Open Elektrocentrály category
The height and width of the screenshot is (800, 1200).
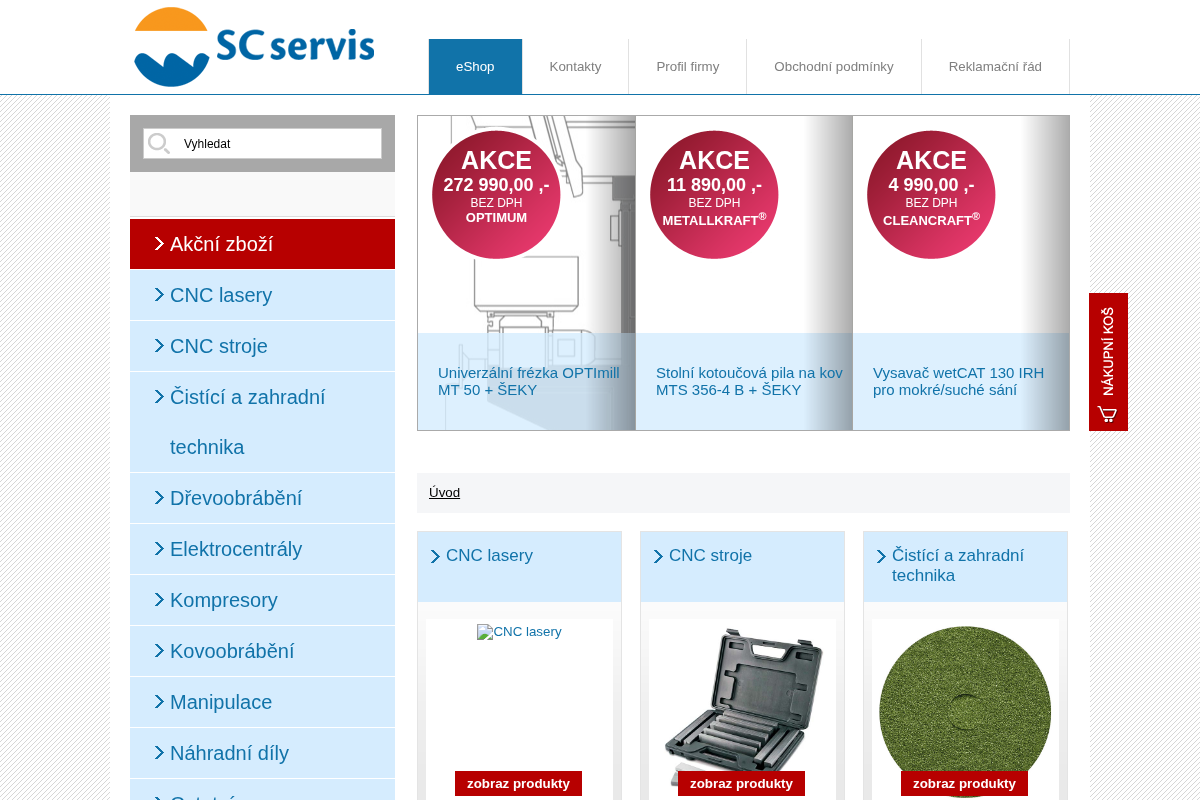tap(262, 549)
